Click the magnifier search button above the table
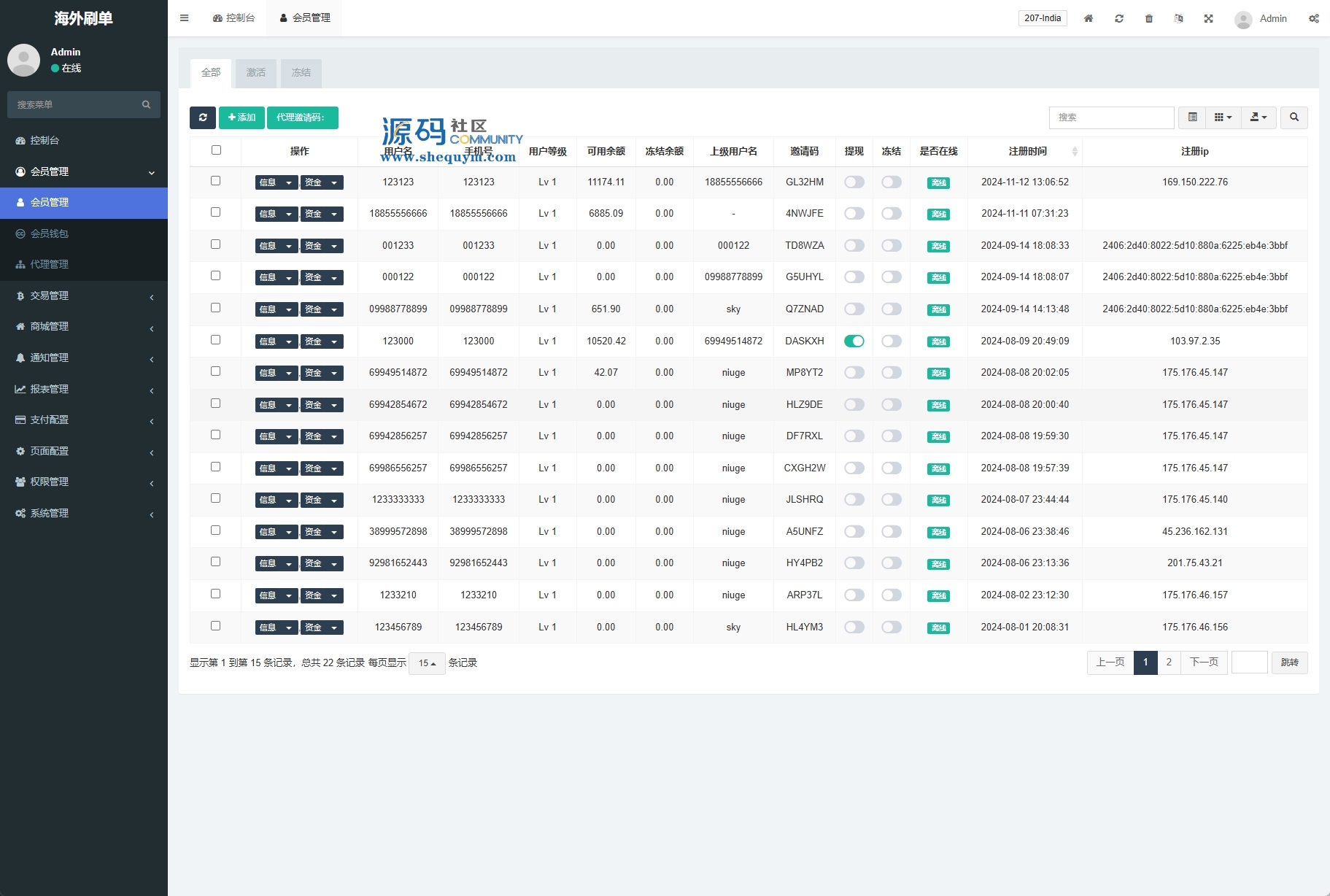Screen dimensions: 1330x896 tap(1294, 117)
